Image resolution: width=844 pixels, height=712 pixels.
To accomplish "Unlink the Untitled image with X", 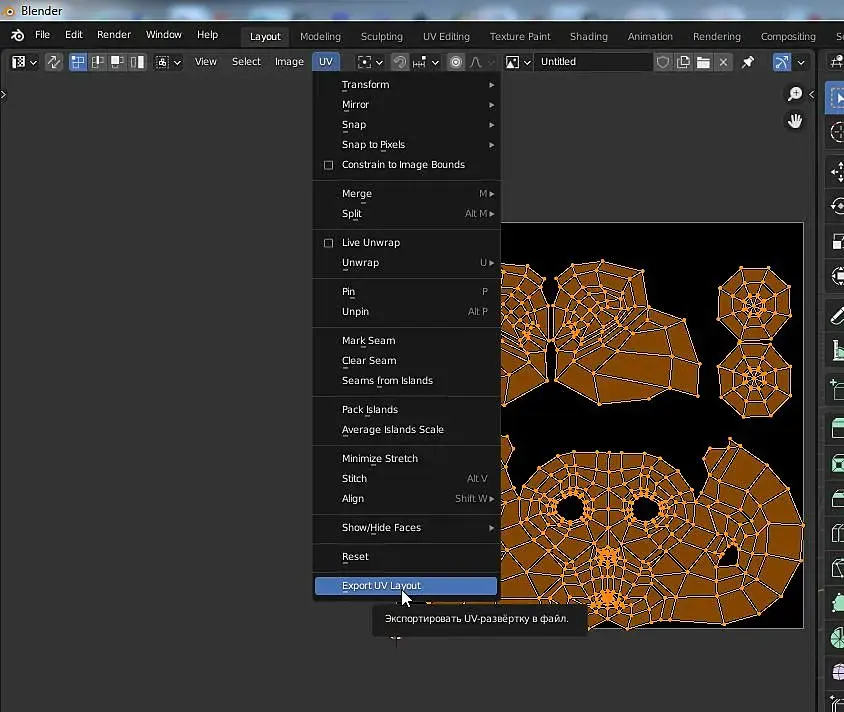I will (724, 62).
